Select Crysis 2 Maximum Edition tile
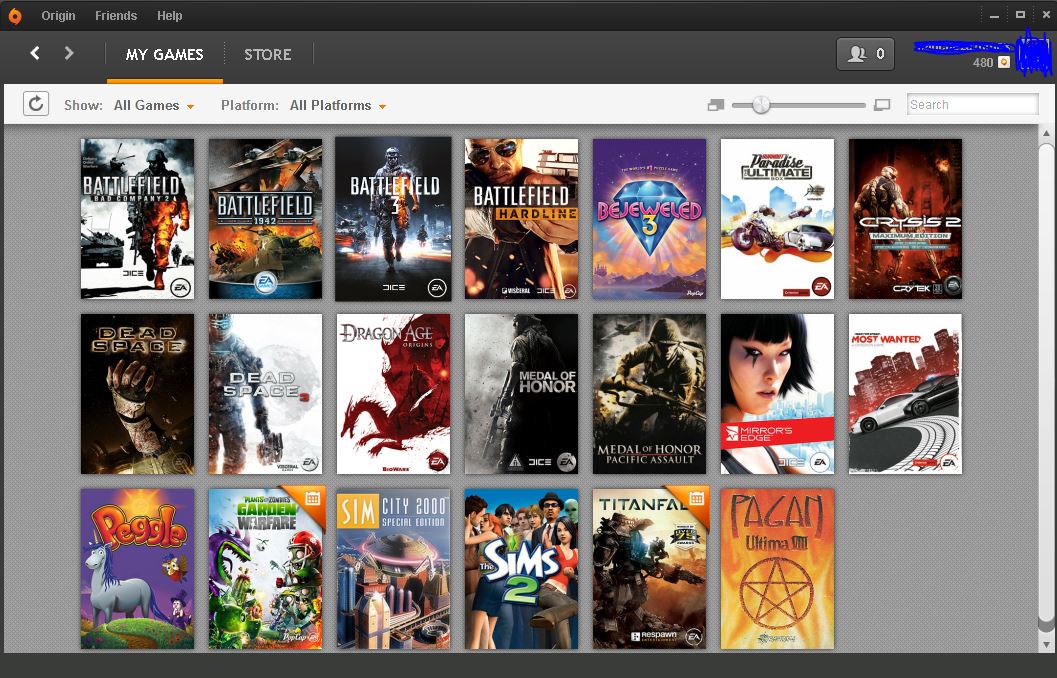This screenshot has height=678, width=1057. (905, 219)
